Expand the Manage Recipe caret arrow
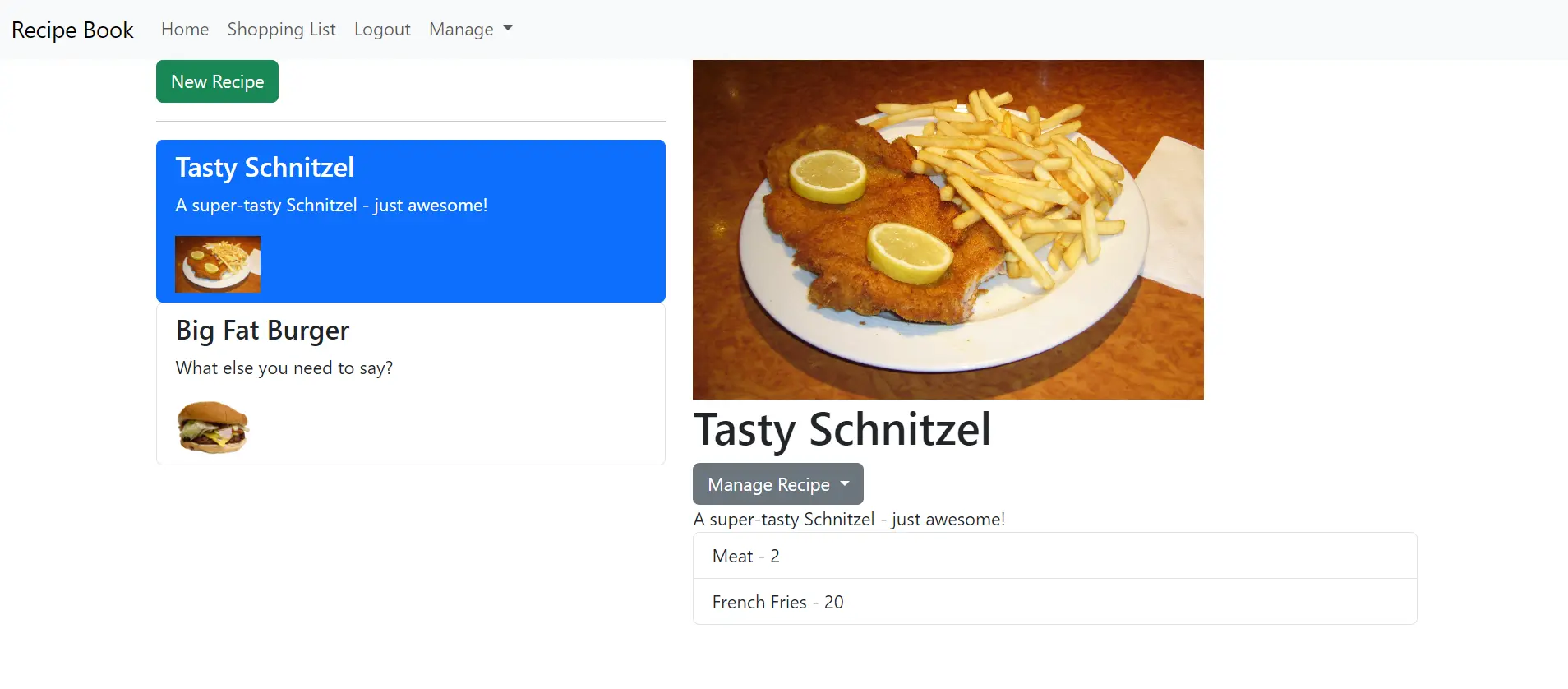This screenshot has width=1568, height=689. tap(846, 484)
